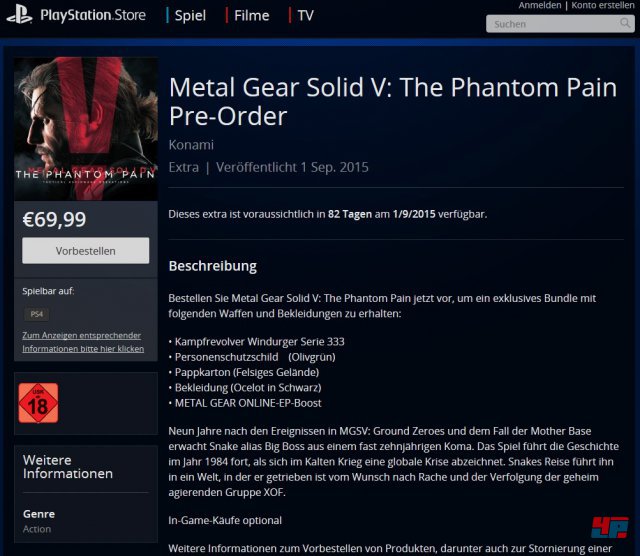
Task: Click the USK 18 age rating badge
Action: 38,403
